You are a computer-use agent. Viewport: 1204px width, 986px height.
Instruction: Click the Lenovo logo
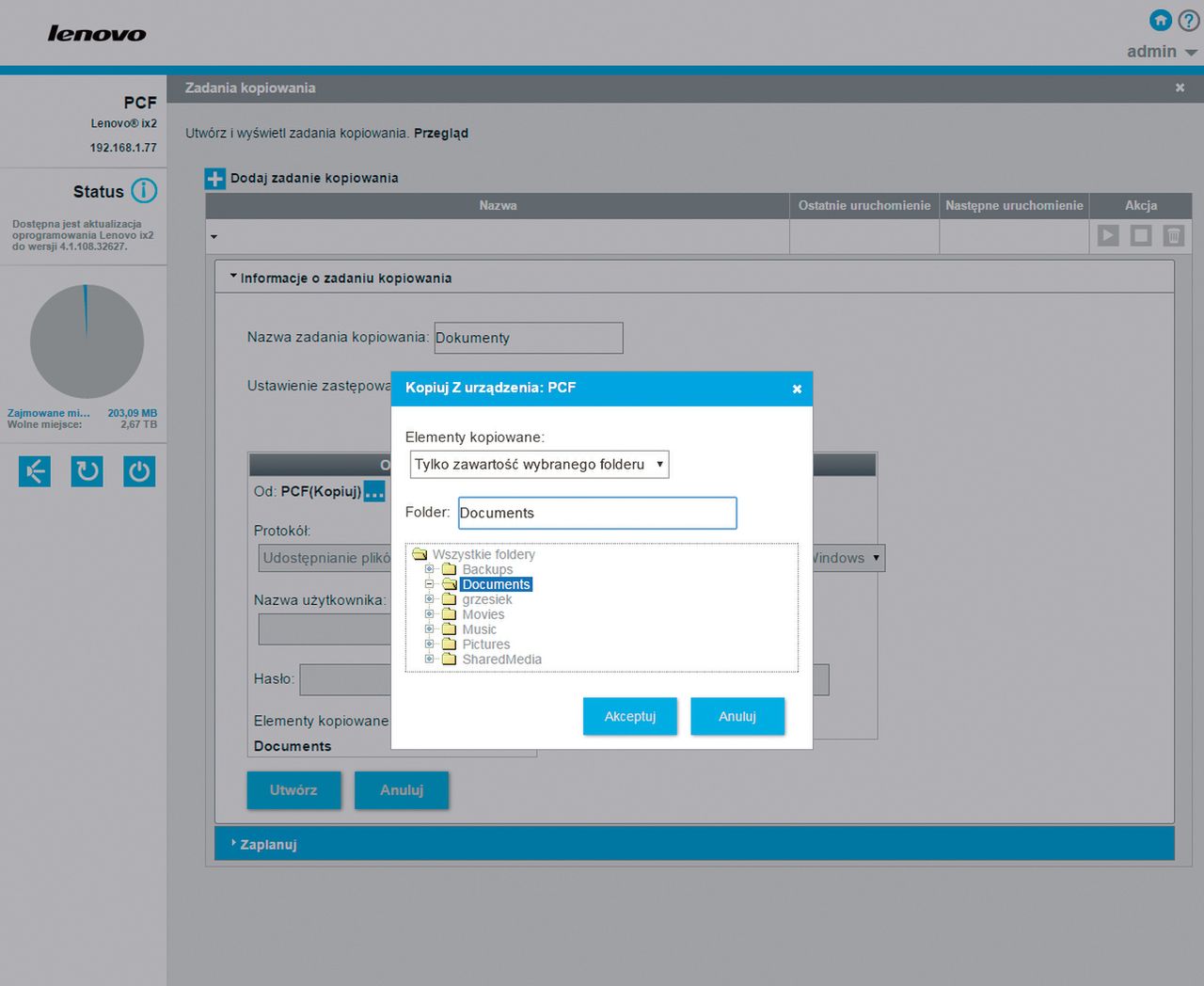(x=97, y=34)
